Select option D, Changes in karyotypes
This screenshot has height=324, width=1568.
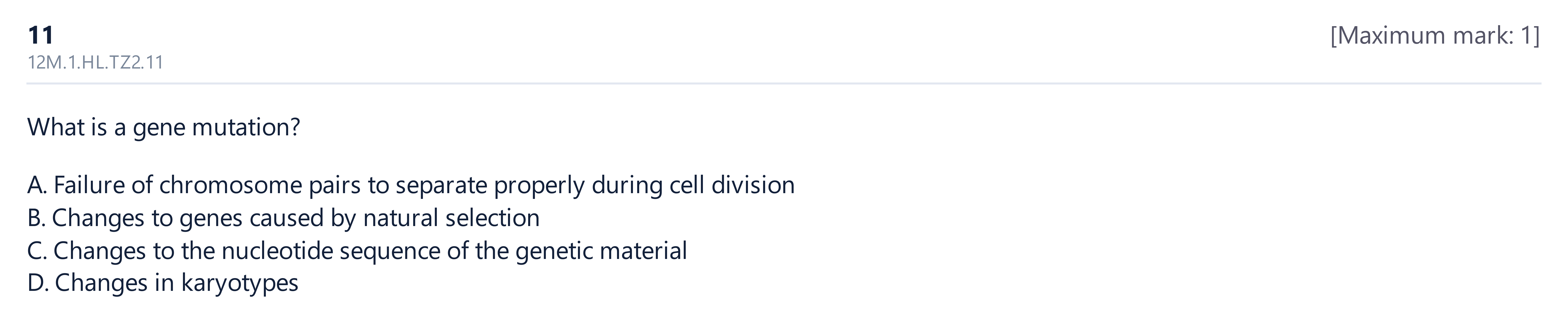[x=163, y=283]
